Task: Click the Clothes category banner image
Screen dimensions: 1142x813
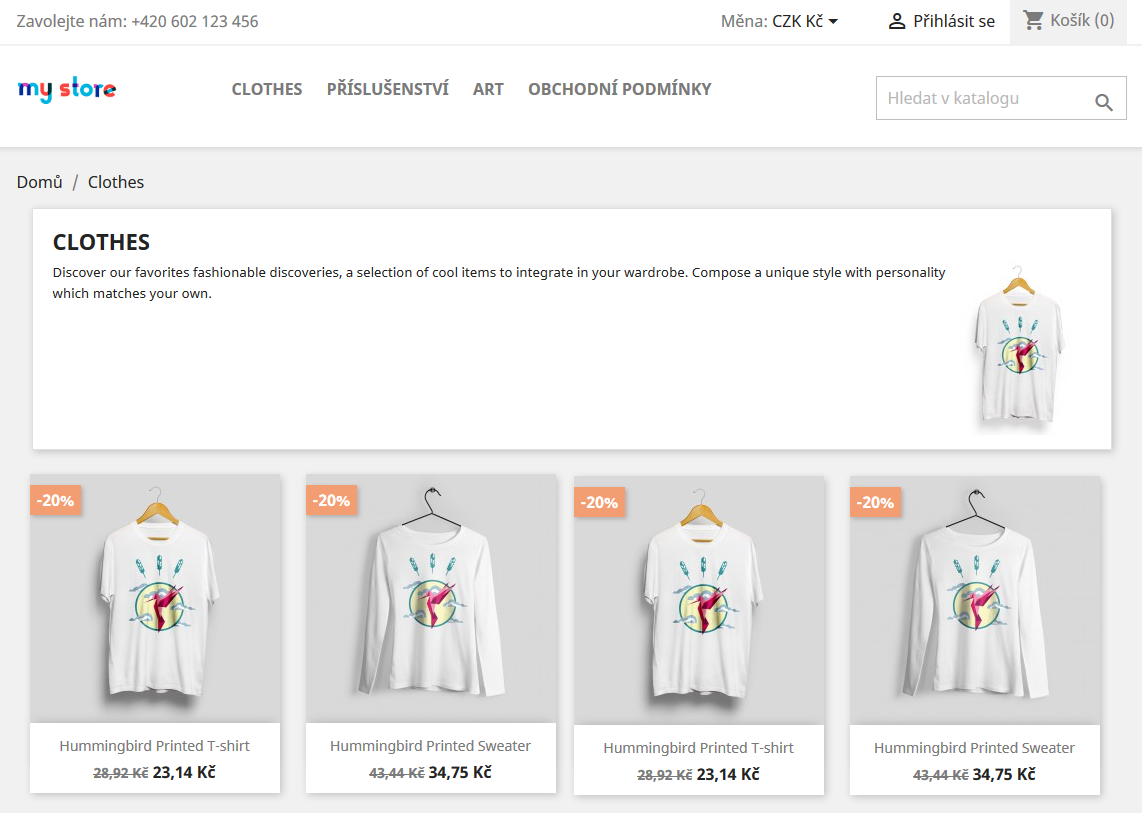Action: [x=1019, y=345]
